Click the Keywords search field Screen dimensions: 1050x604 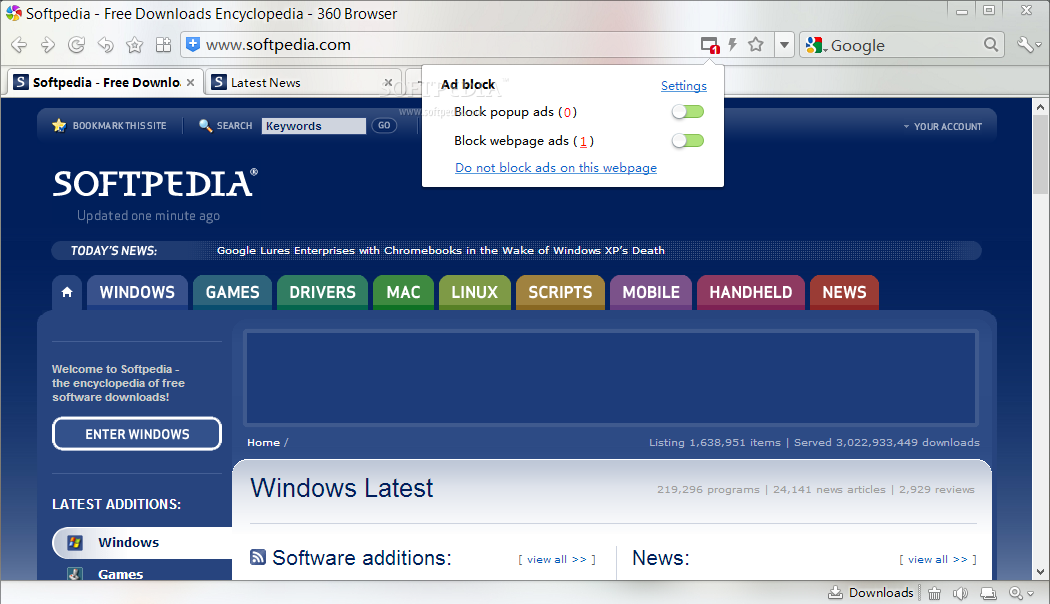point(313,126)
